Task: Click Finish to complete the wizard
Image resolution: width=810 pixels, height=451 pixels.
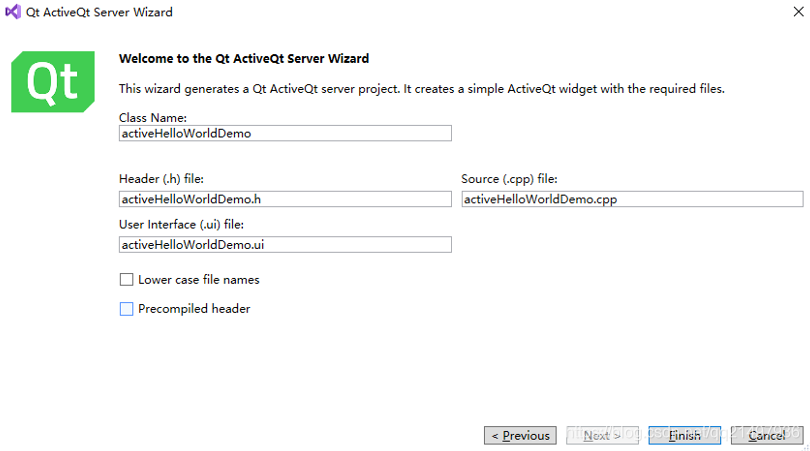Action: click(x=684, y=436)
